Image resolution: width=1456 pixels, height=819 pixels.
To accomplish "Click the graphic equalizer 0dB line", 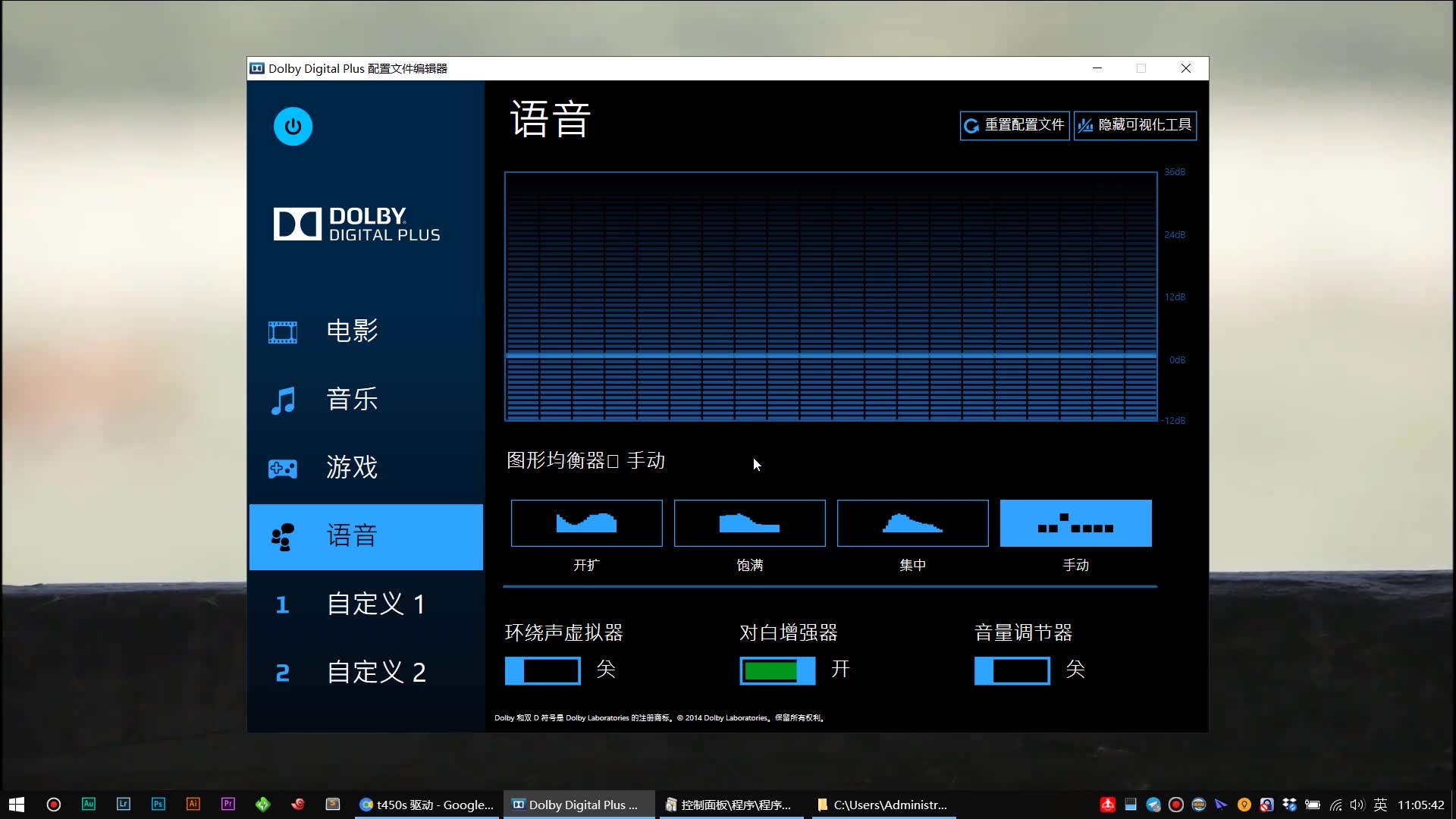I will (x=831, y=355).
